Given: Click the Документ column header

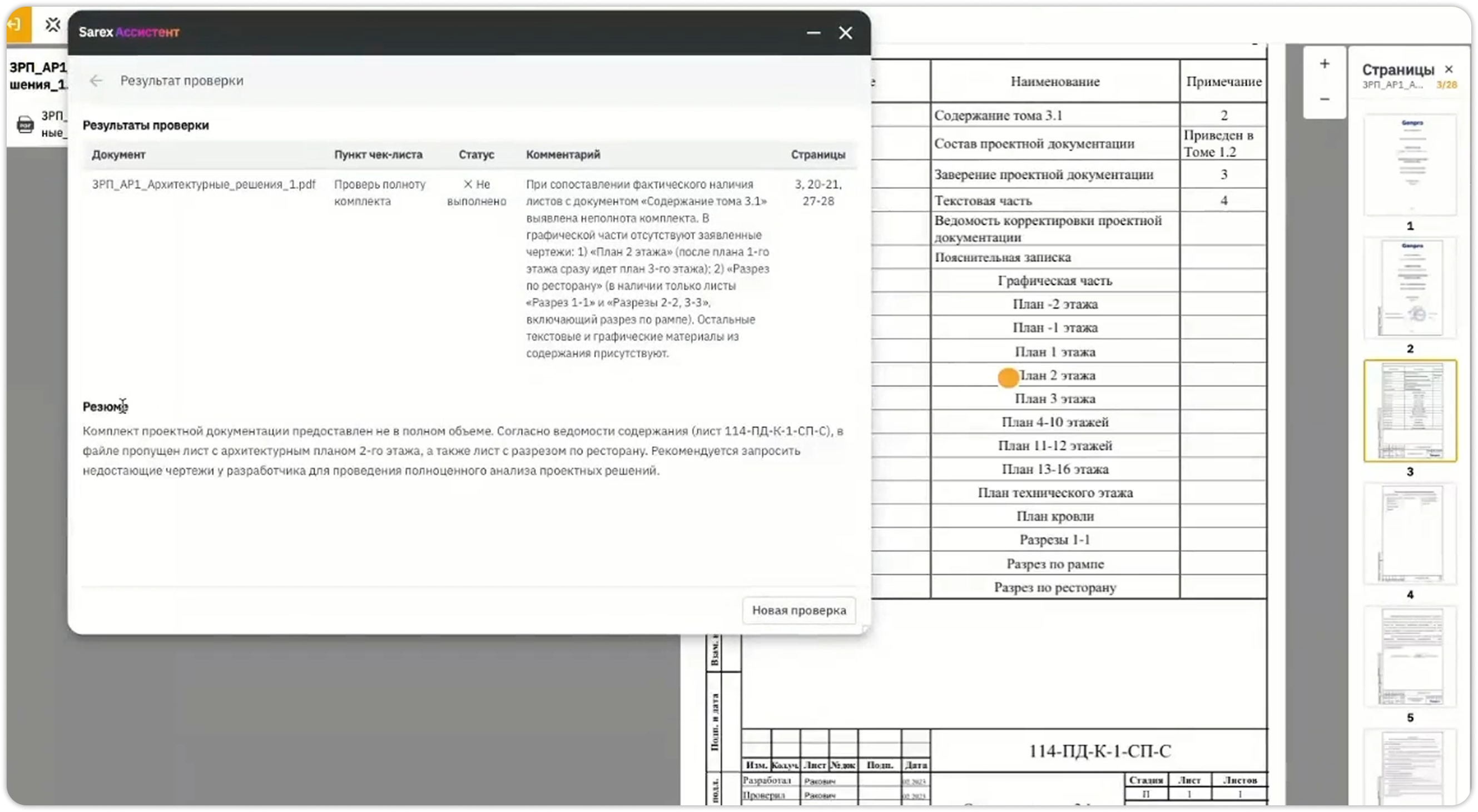Looking at the screenshot, I should click(118, 155).
